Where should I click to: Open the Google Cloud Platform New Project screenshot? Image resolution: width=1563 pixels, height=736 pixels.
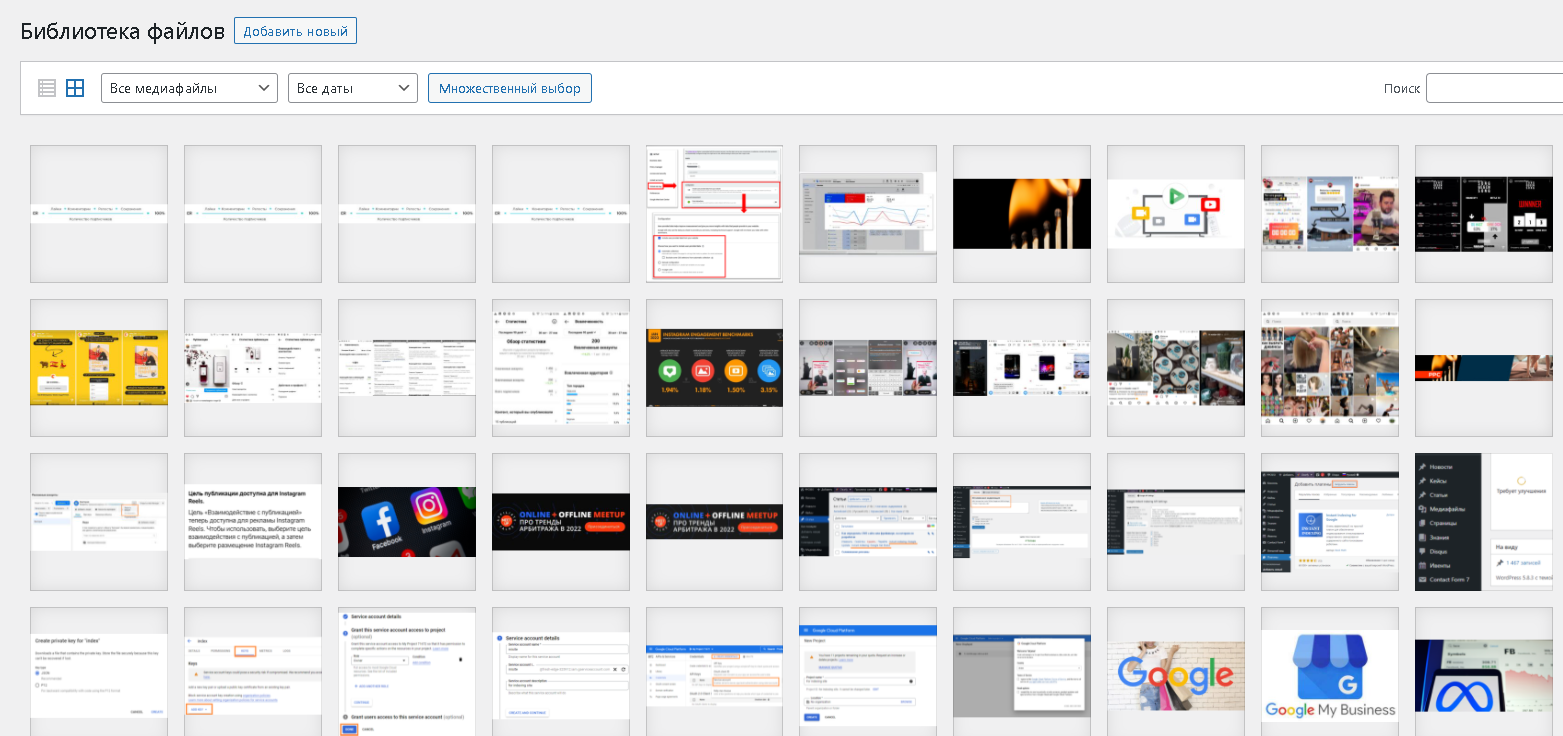coord(867,676)
